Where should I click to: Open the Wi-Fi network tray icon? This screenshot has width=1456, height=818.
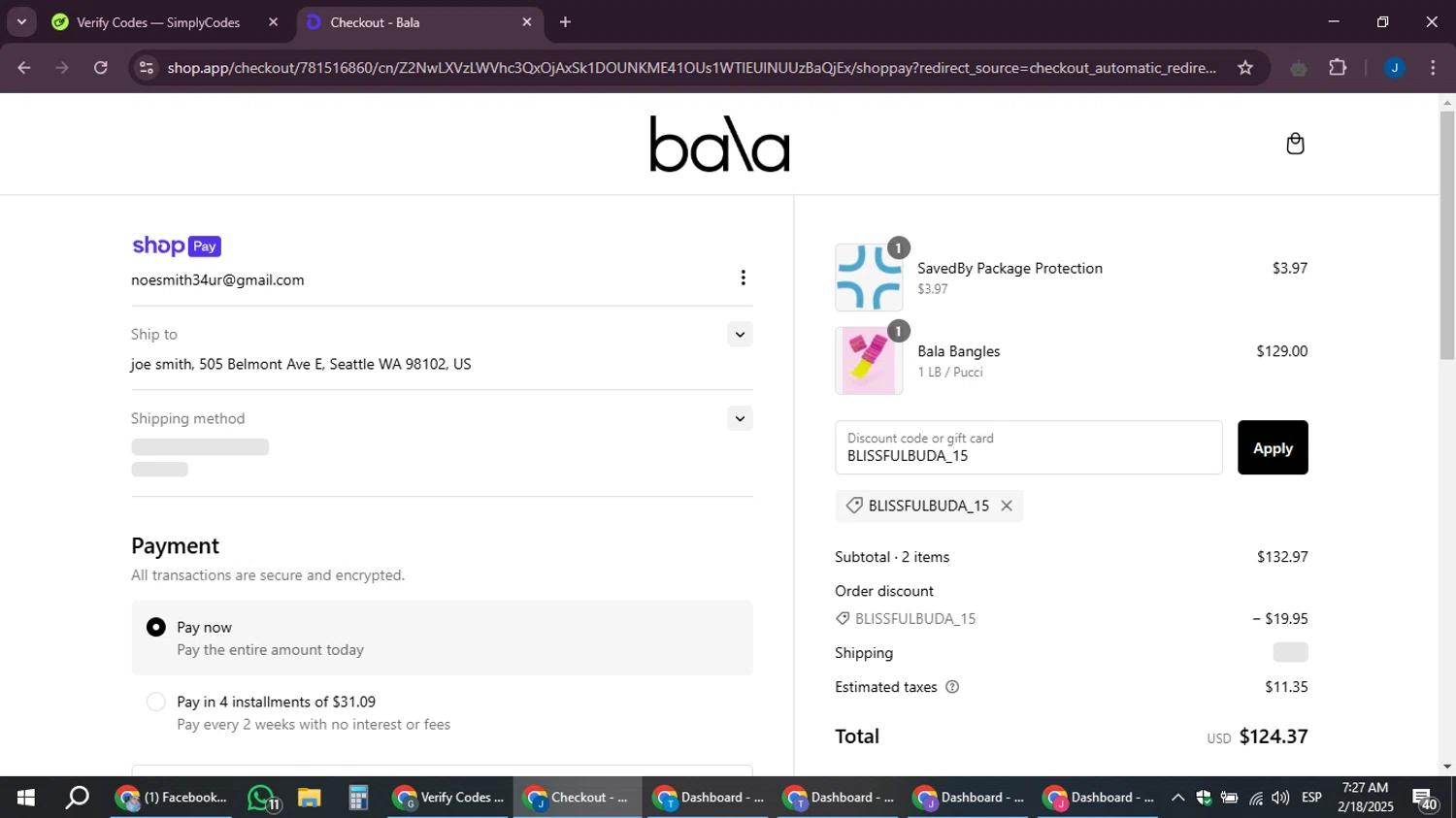tap(1255, 798)
